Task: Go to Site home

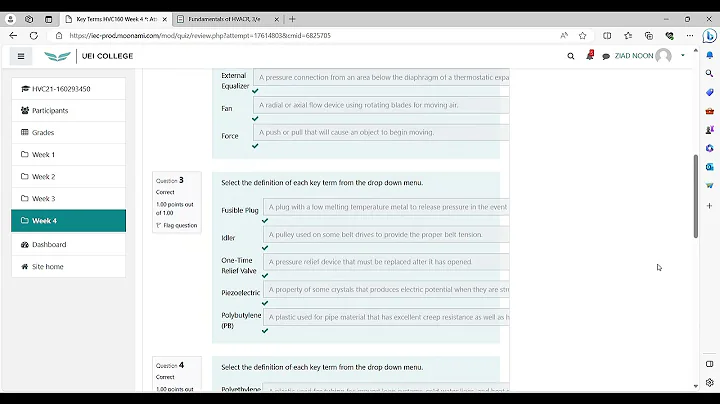Action: coord(68,267)
